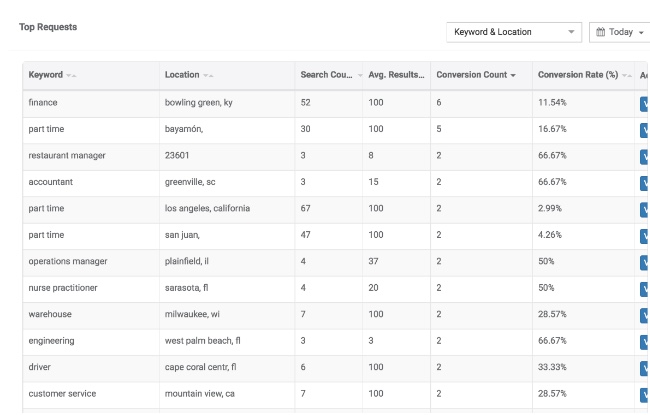Click the blue button in driver row
This screenshot has height=415, width=650.
click(644, 367)
